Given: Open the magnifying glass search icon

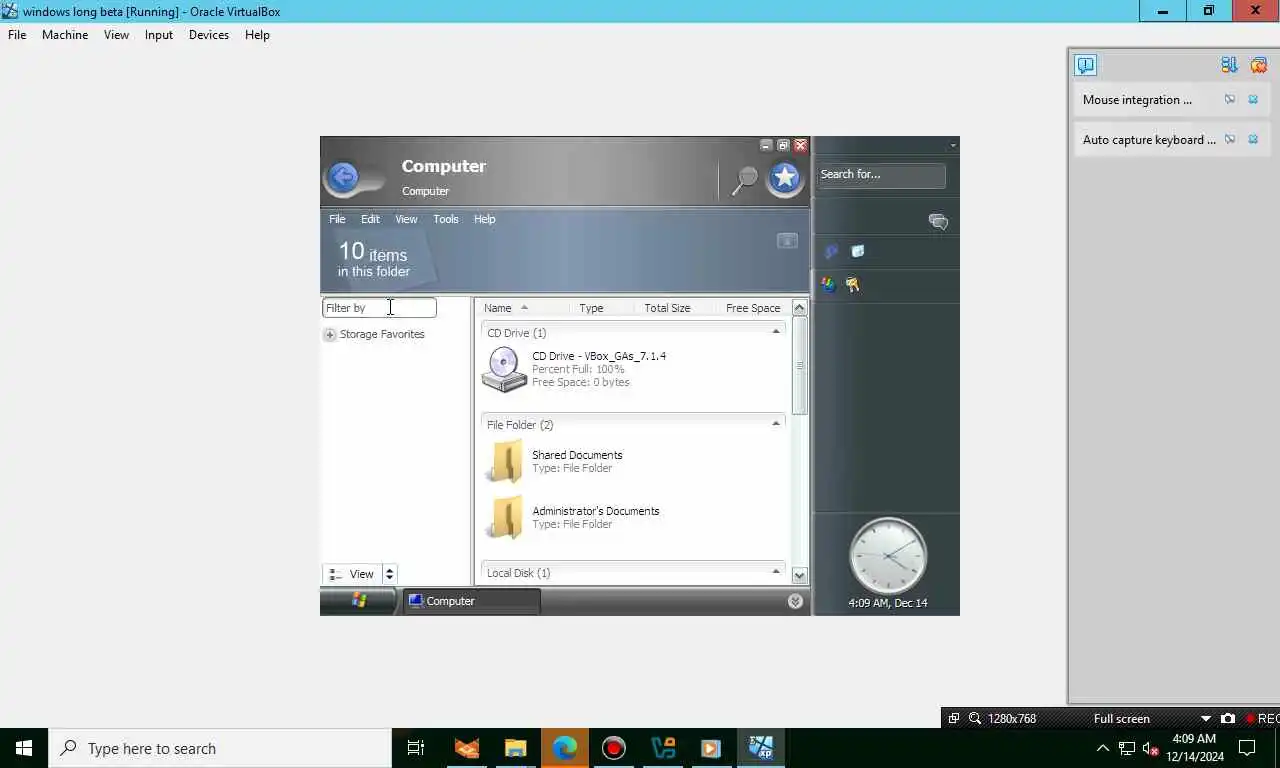Looking at the screenshot, I should tap(744, 180).
